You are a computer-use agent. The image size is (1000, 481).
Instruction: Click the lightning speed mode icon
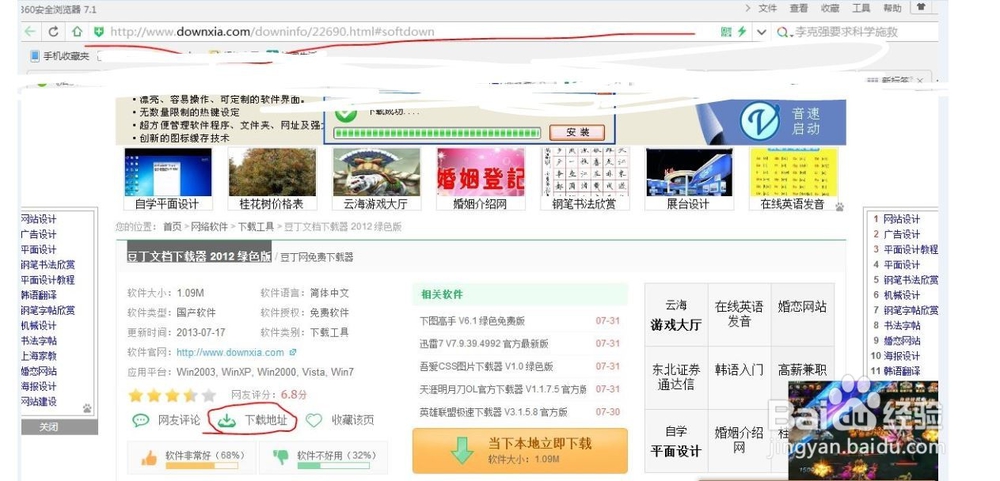tap(742, 31)
